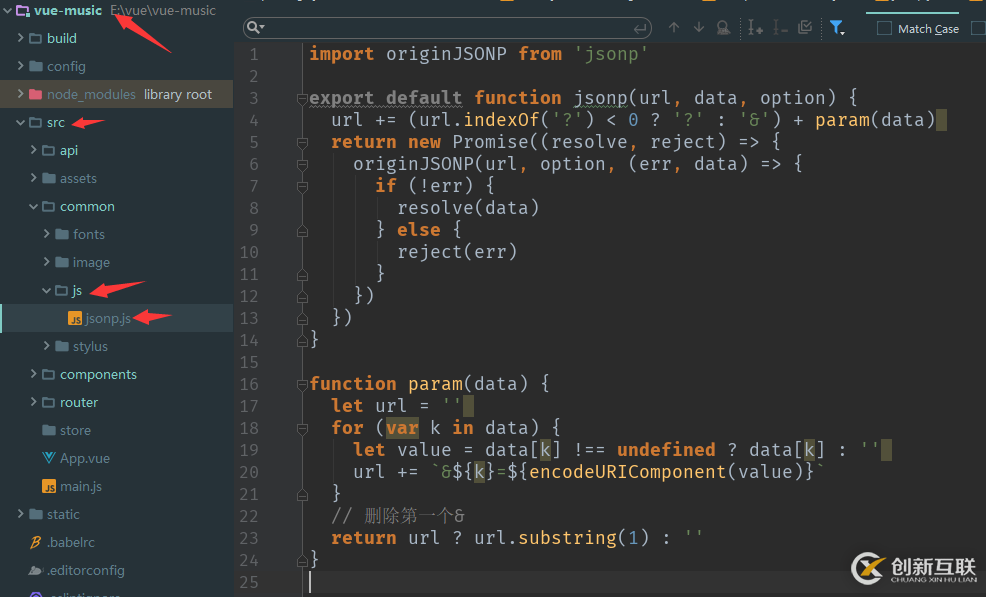Select App.vue file in the tree

85,458
